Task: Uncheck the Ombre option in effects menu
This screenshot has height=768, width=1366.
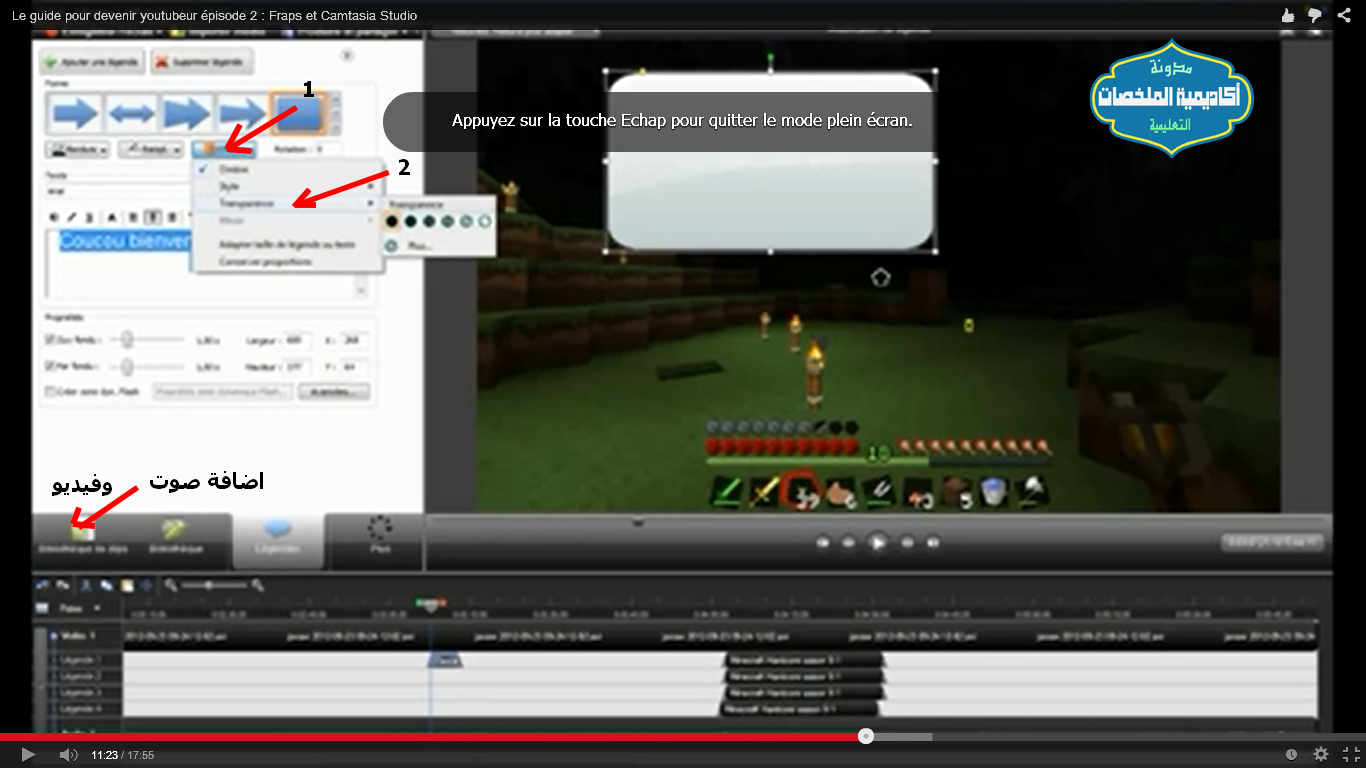Action: click(286, 169)
